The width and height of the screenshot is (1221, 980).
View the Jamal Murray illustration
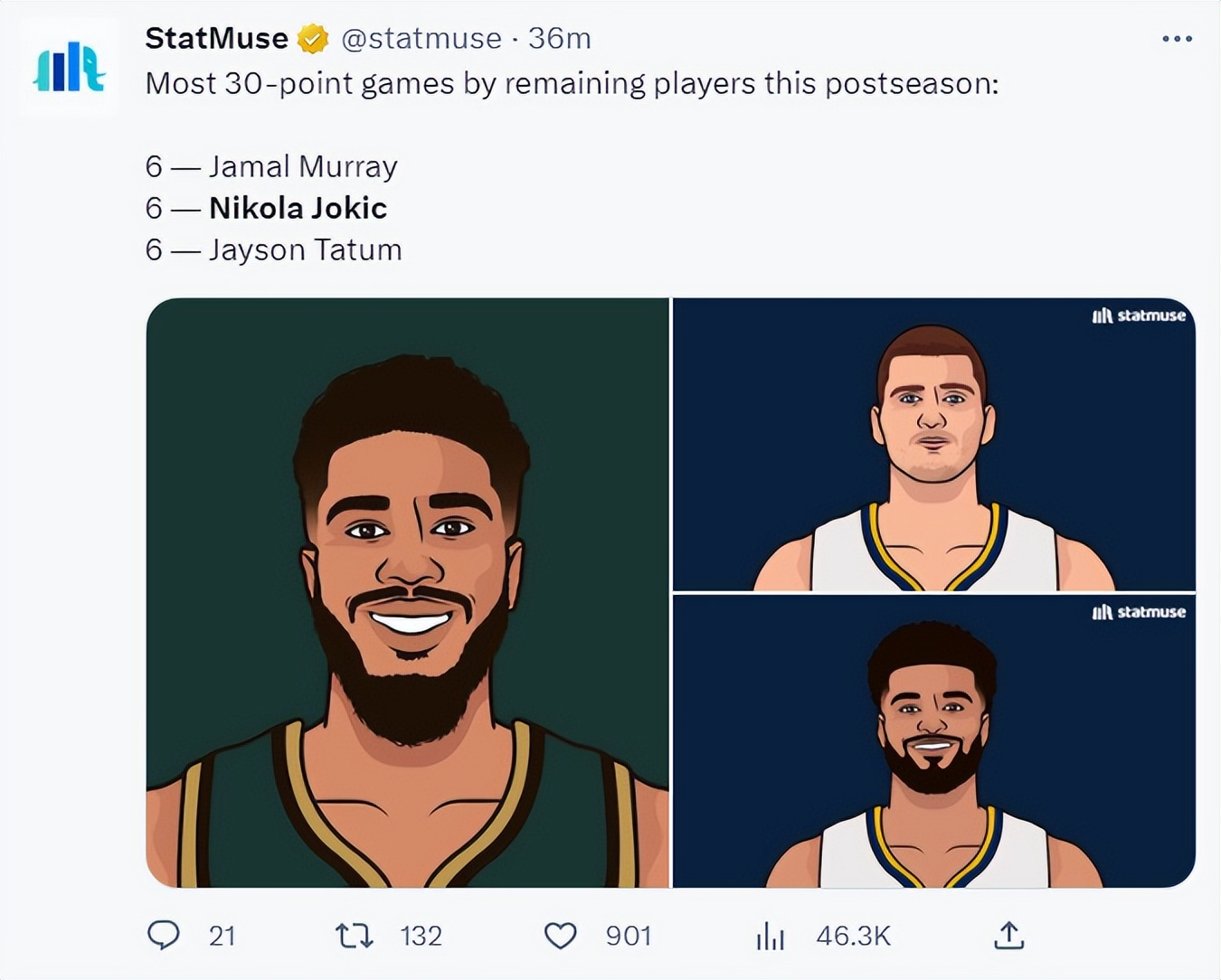click(x=933, y=740)
